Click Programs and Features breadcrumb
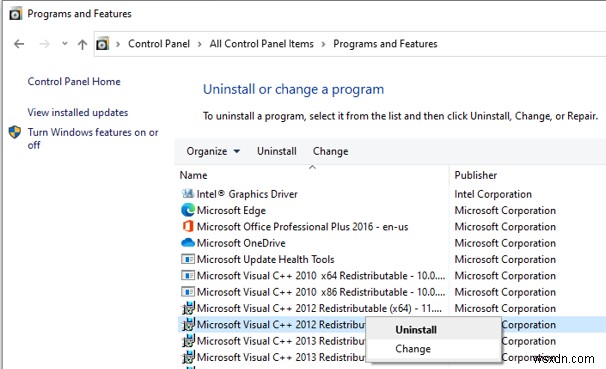 coord(385,44)
